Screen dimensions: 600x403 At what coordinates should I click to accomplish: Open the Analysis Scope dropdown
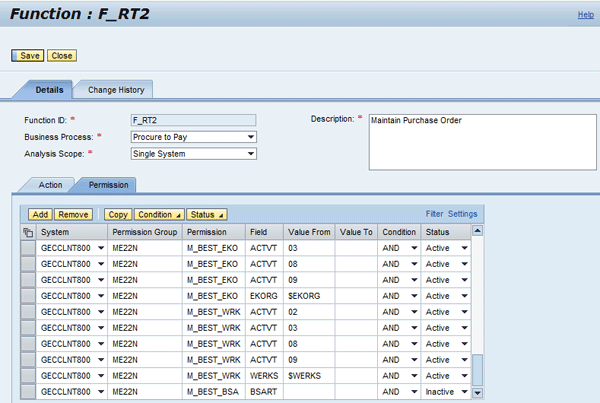(x=250, y=154)
